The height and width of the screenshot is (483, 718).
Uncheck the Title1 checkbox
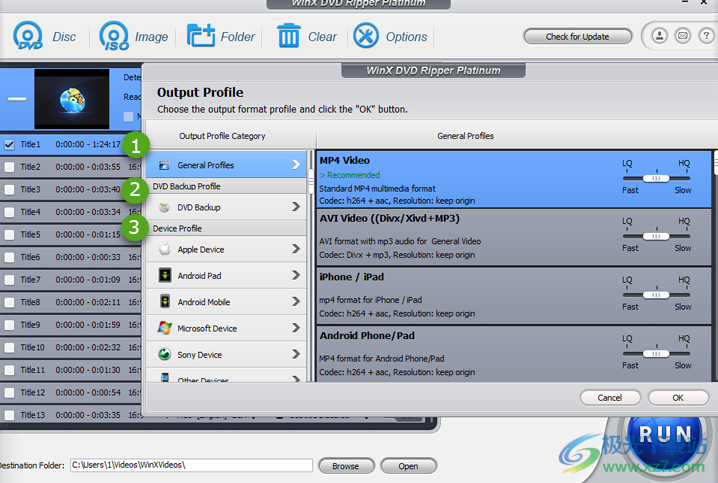(x=9, y=145)
